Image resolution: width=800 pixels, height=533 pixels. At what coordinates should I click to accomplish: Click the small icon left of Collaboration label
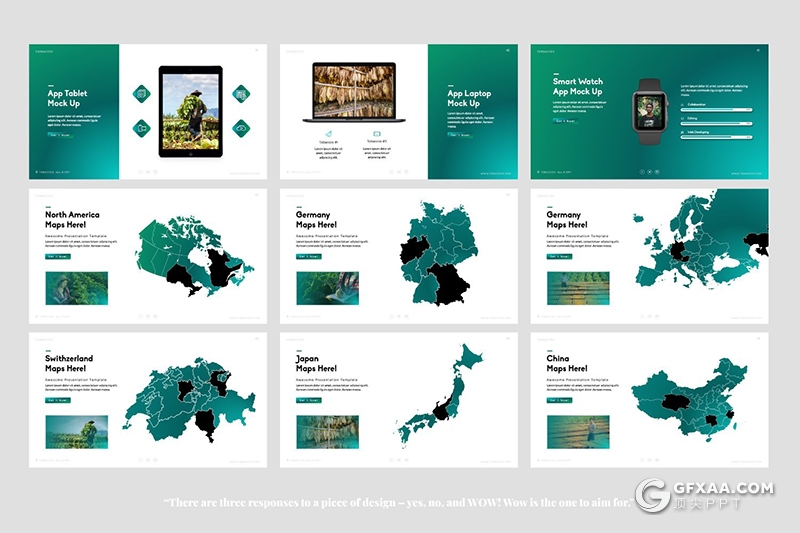coord(681,103)
